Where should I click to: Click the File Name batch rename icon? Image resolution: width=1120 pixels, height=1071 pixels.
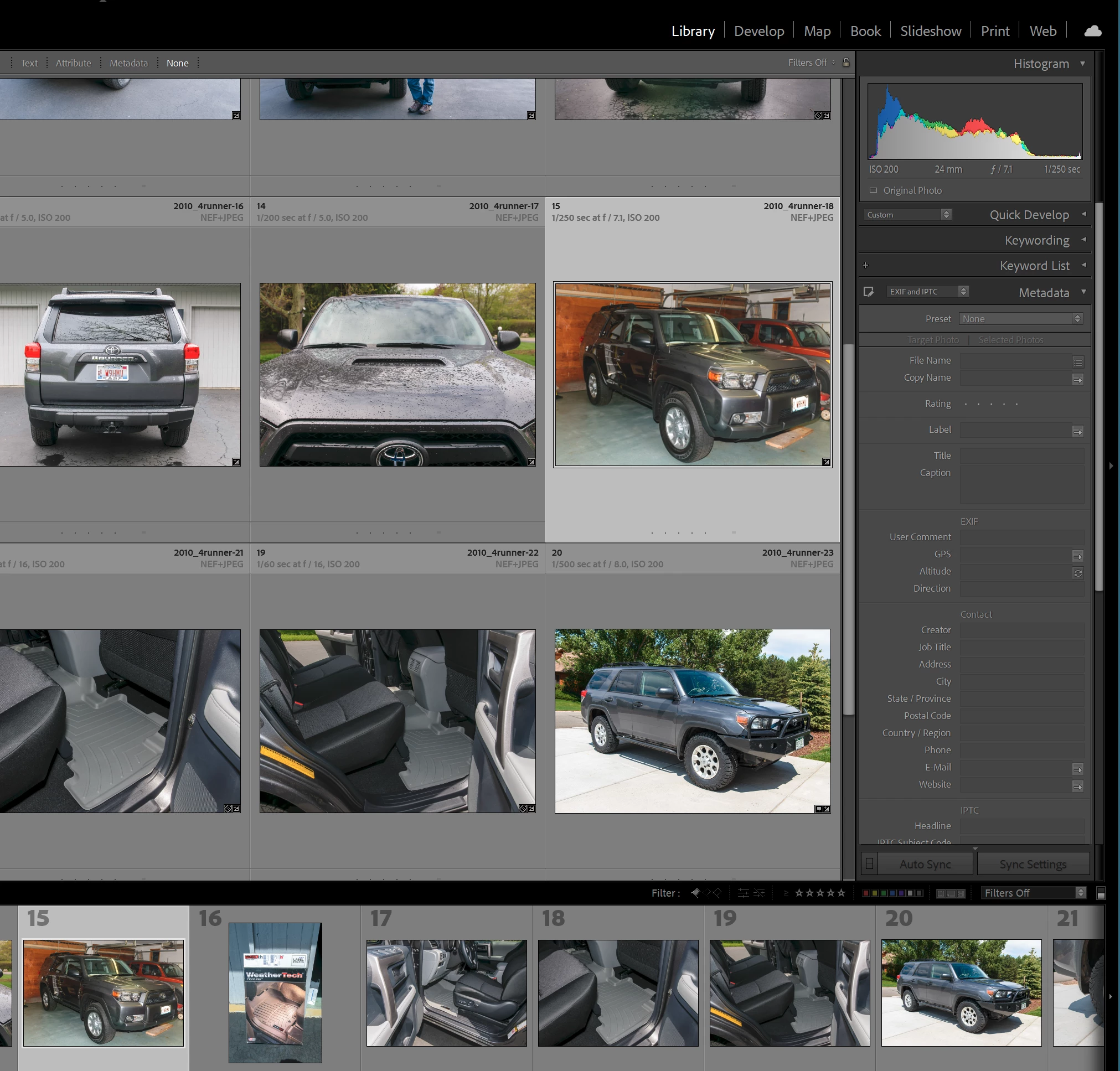1077,362
